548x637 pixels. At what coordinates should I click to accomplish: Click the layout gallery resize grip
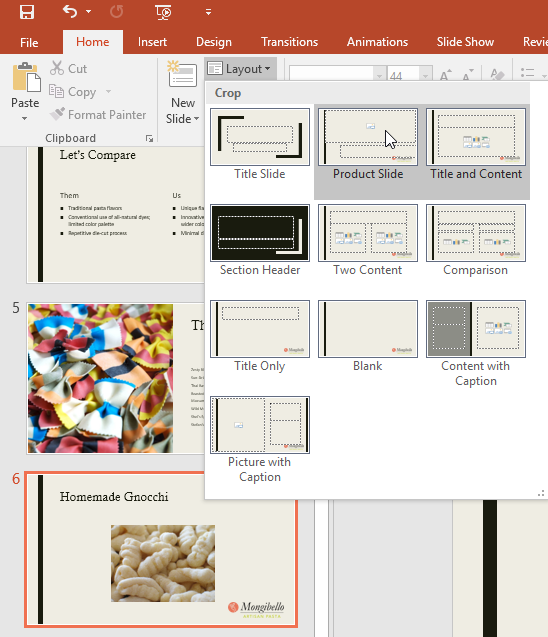click(541, 494)
